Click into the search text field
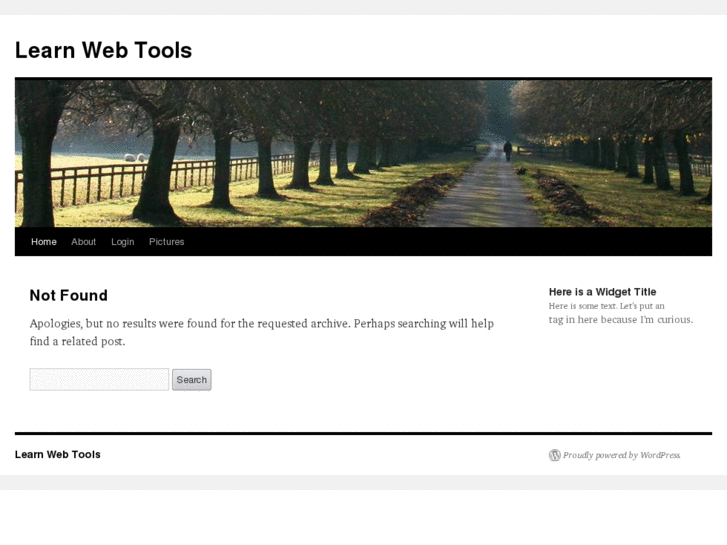 (99, 379)
